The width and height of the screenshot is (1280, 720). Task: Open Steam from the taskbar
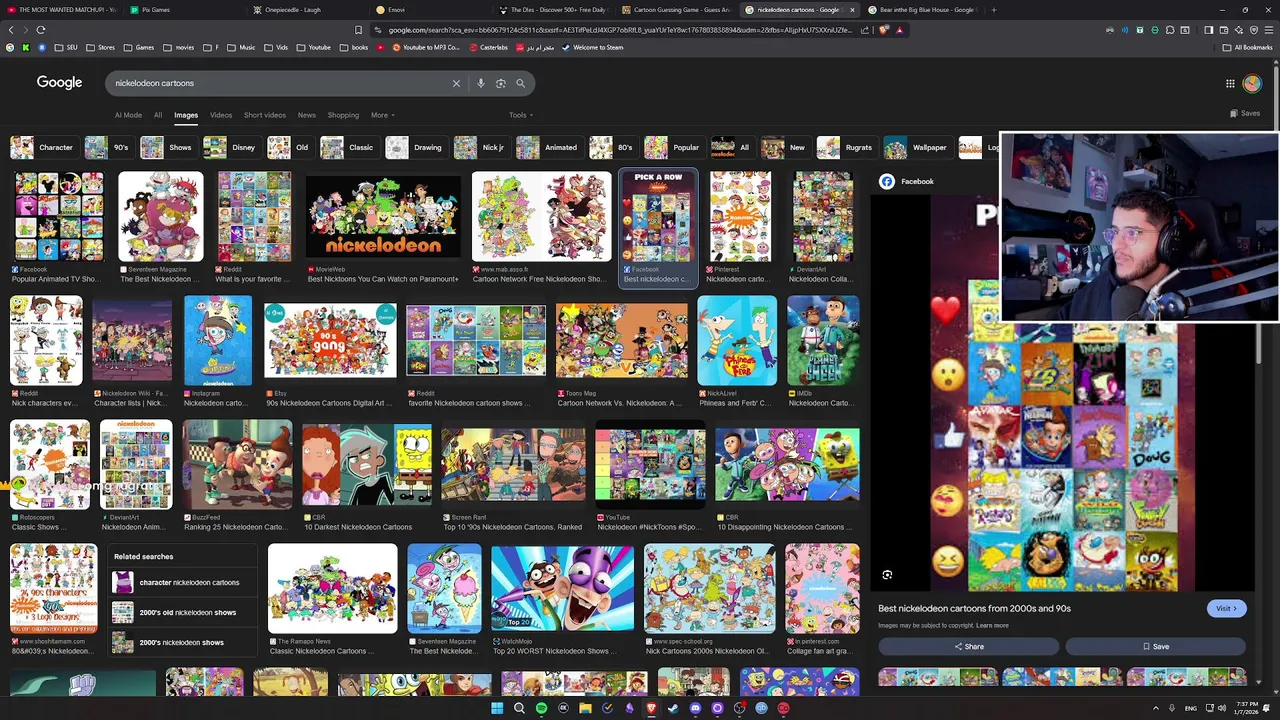[x=673, y=708]
